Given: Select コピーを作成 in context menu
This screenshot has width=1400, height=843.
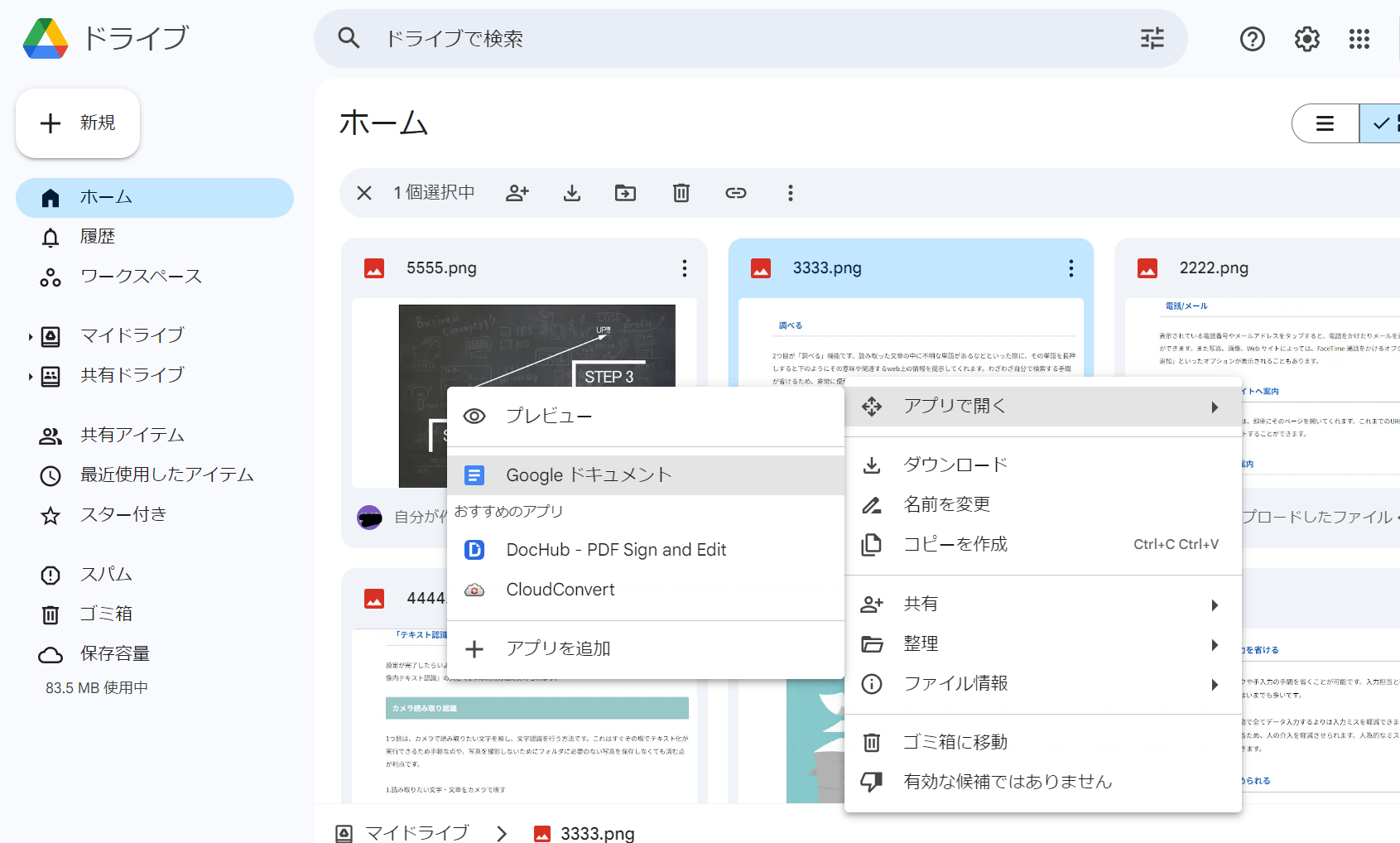Looking at the screenshot, I should (1043, 544).
